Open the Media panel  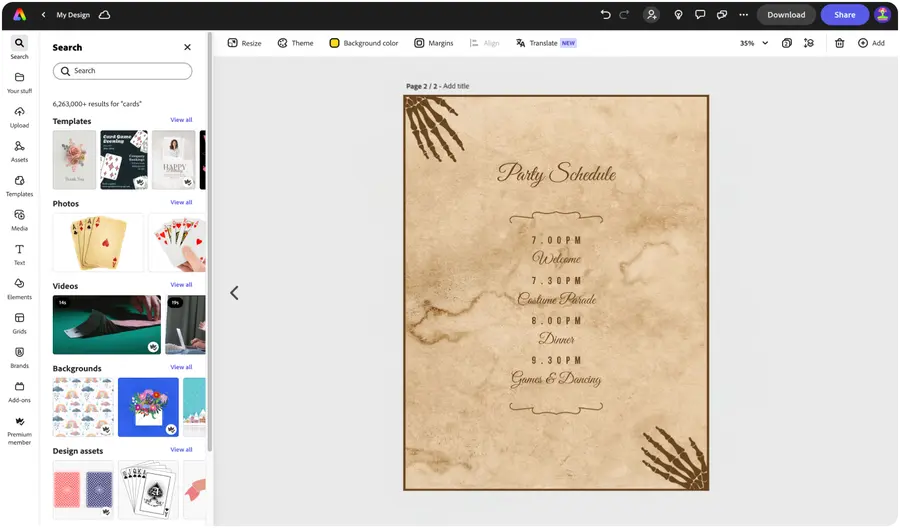coord(20,220)
